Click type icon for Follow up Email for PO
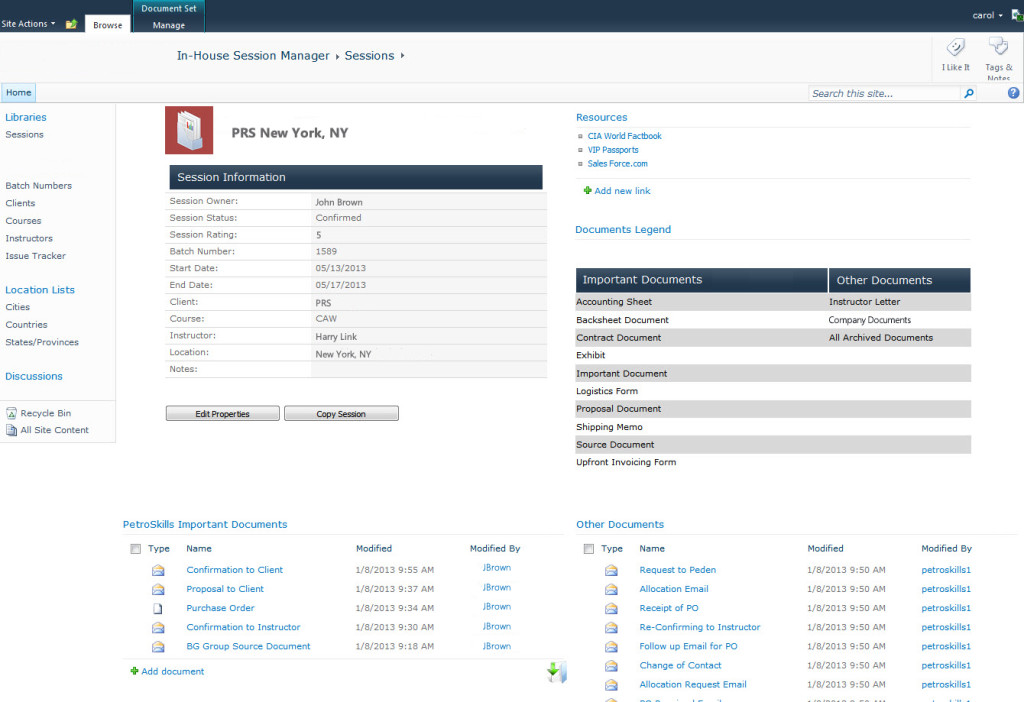 point(611,646)
